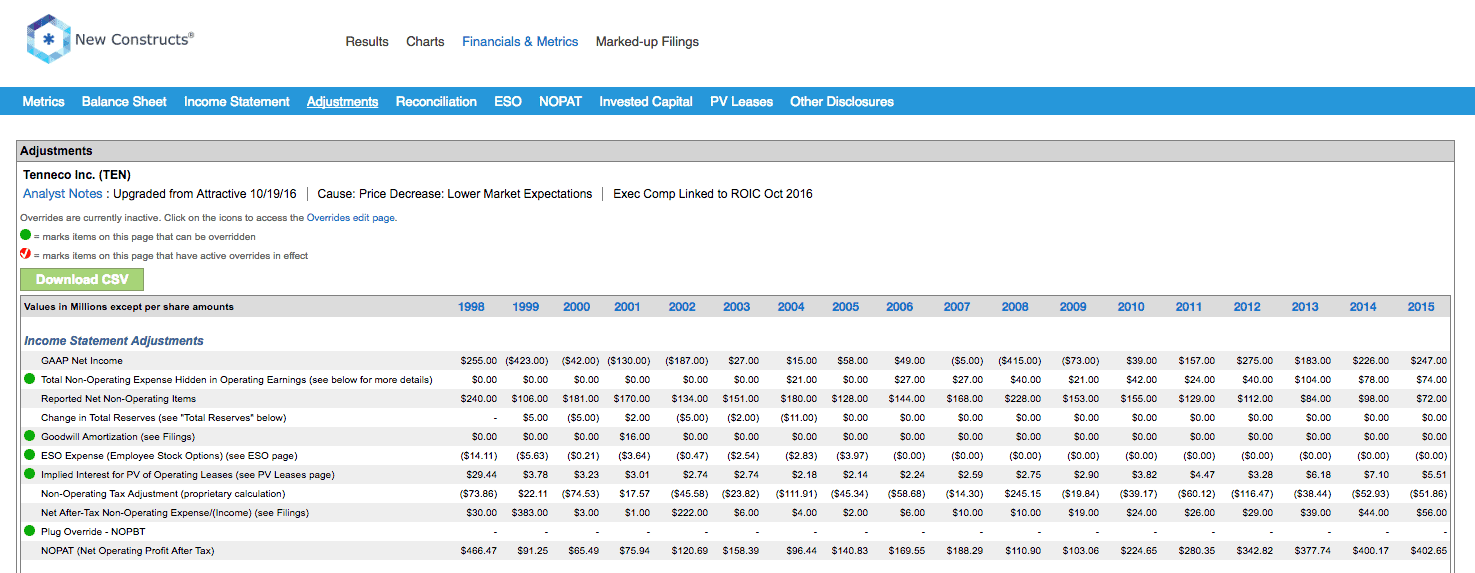Image resolution: width=1475 pixels, height=573 pixels.
Task: Click the 2013 year column header
Action: [1305, 307]
